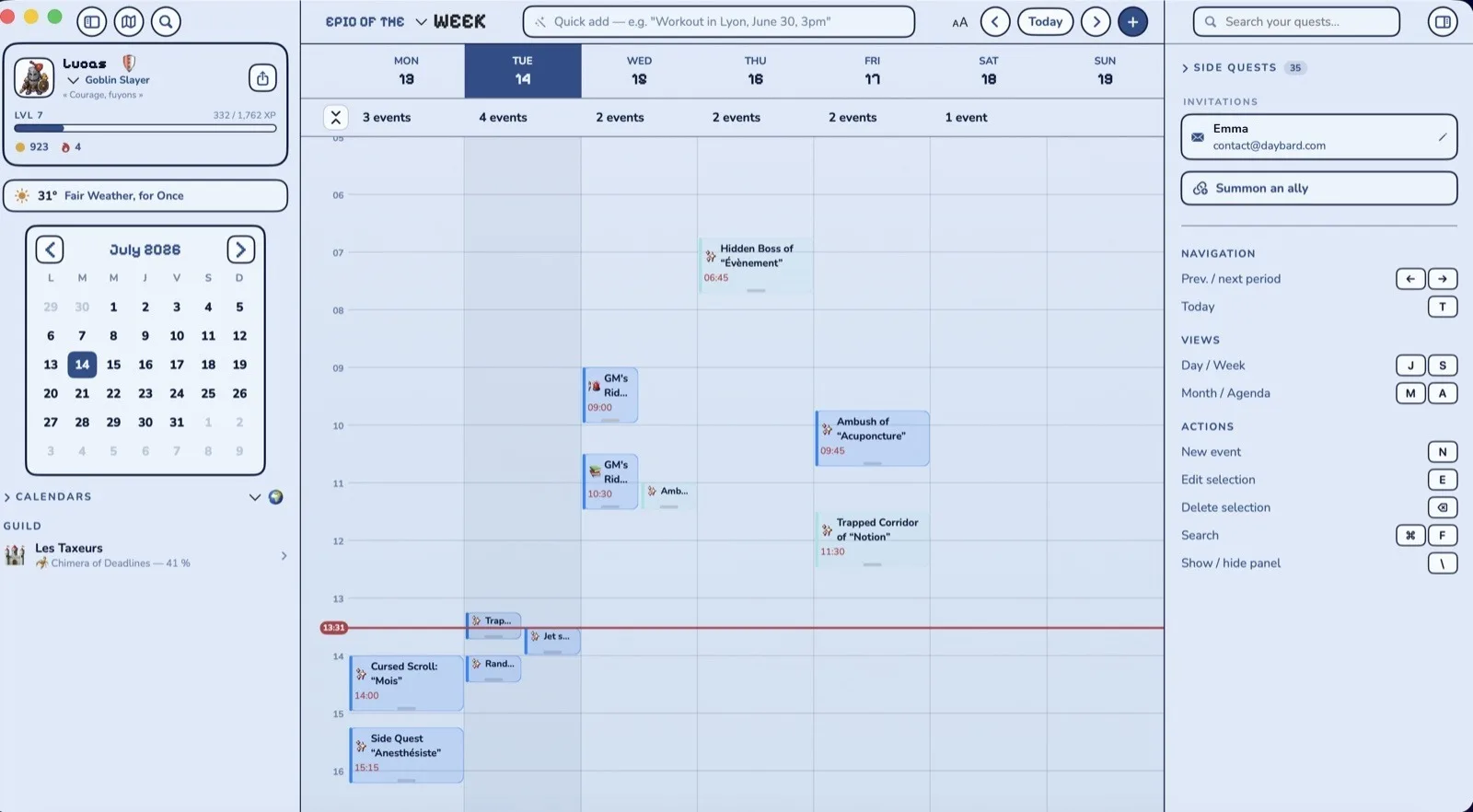The width and height of the screenshot is (1473, 812).
Task: Click the globe icon beside Calendars
Action: click(x=275, y=497)
